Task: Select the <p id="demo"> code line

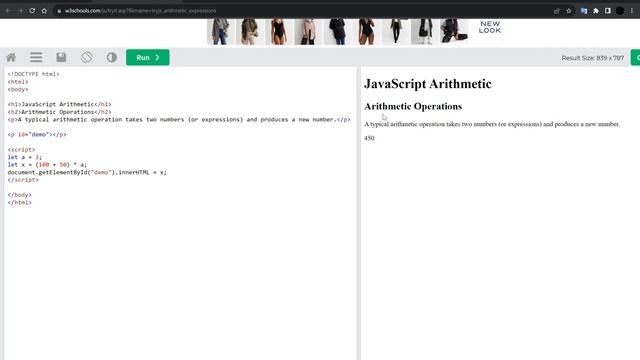Action: (37, 134)
